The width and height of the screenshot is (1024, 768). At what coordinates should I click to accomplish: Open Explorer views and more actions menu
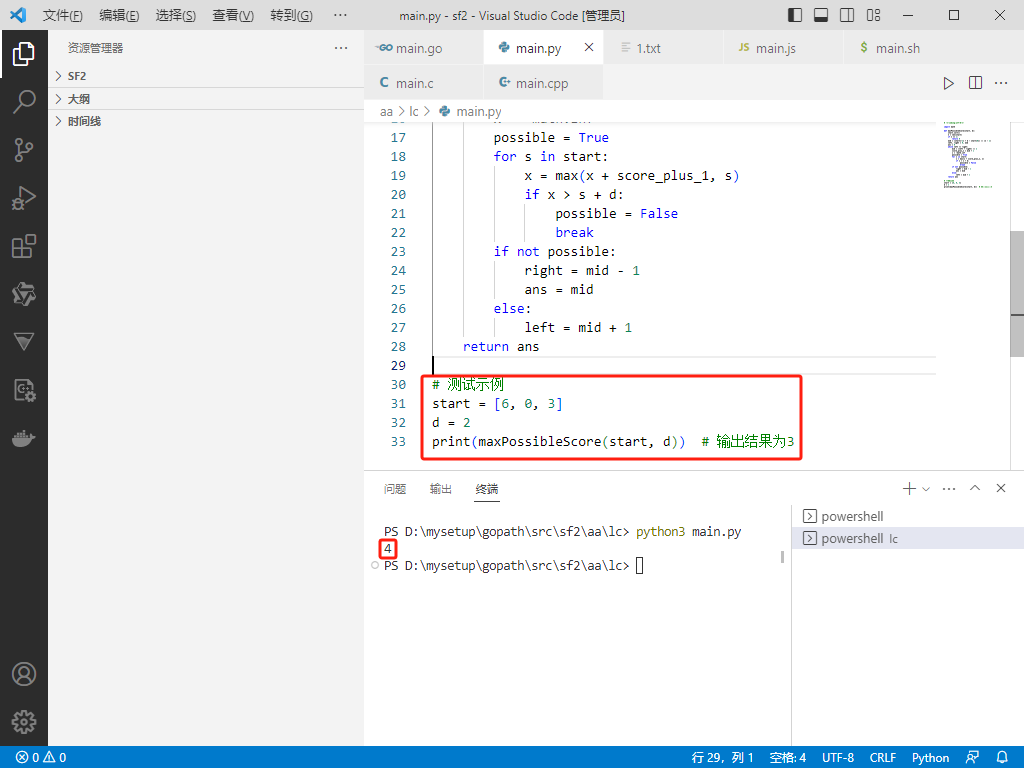click(341, 48)
